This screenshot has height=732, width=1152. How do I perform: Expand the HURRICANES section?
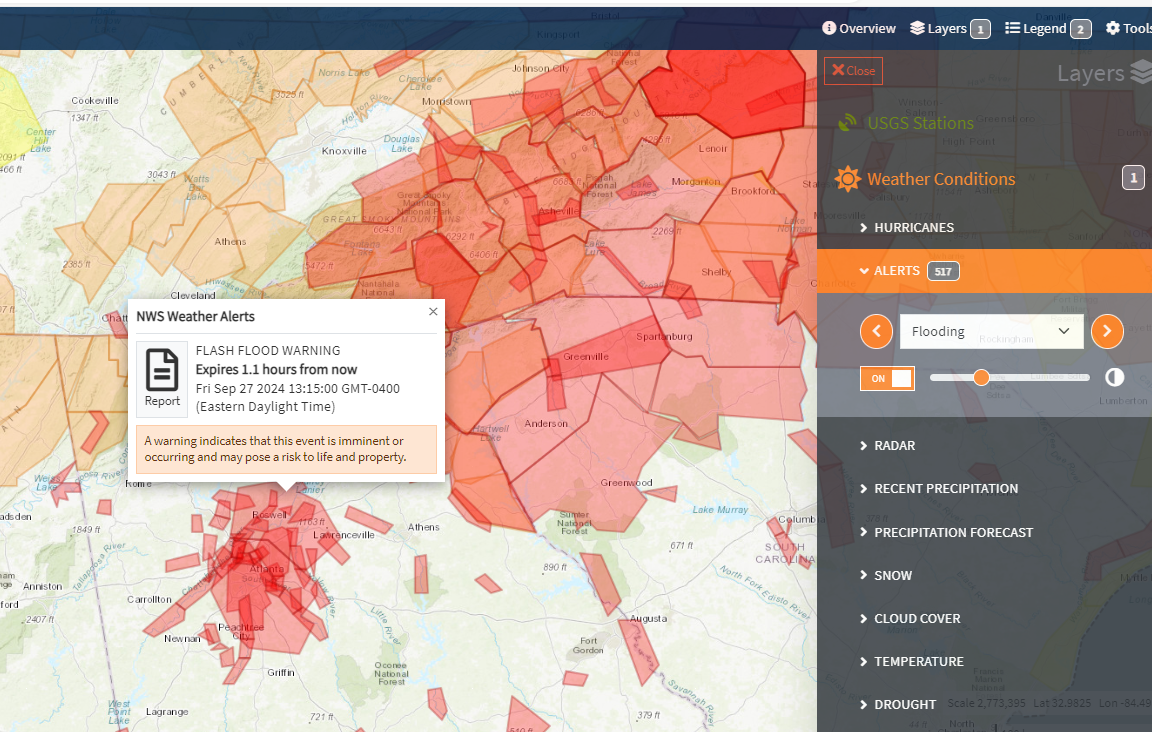[x=913, y=227]
